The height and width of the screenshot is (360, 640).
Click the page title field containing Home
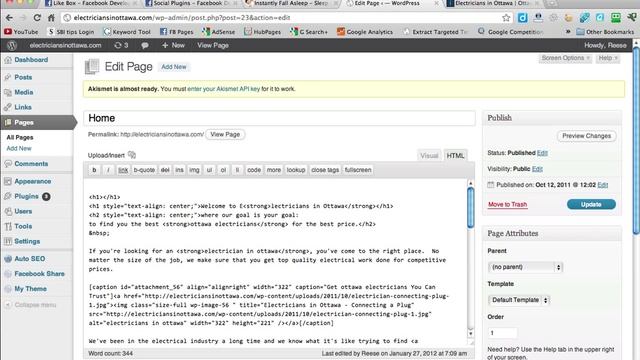coord(280,118)
